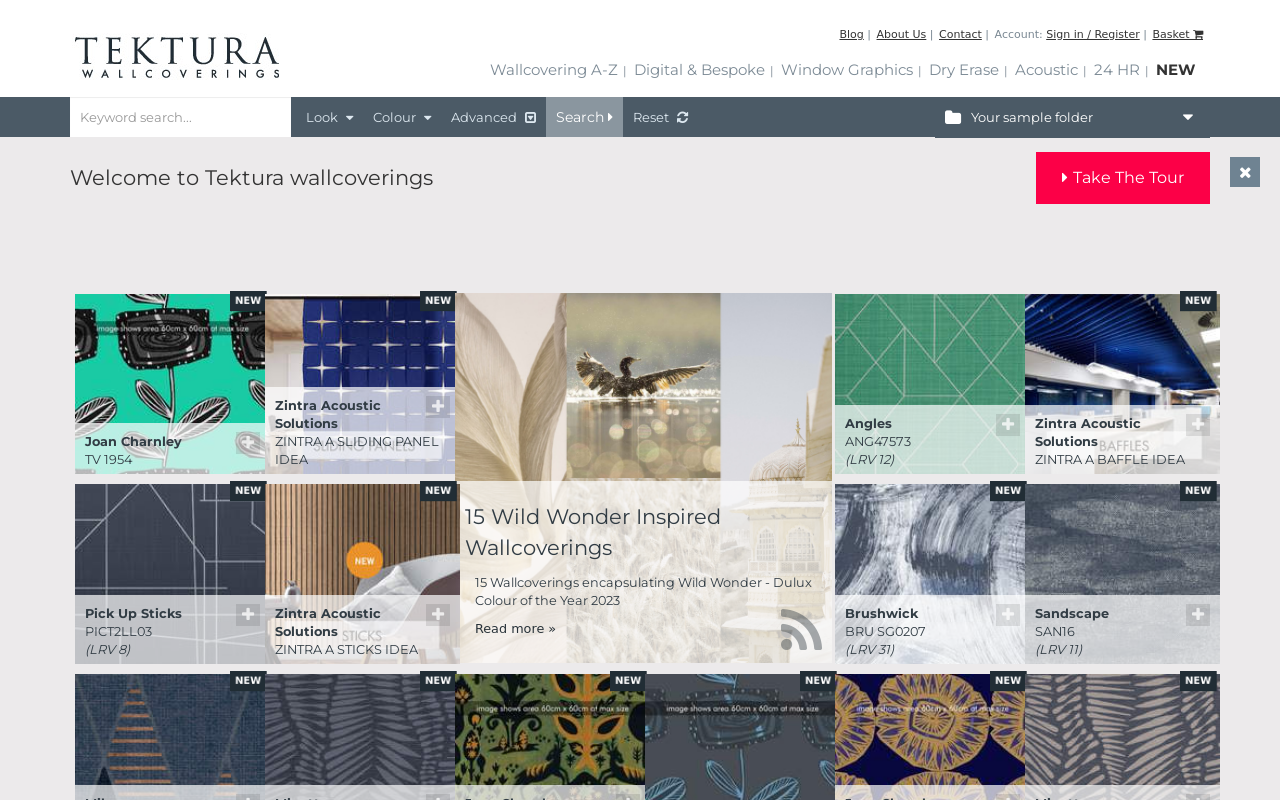Screen dimensions: 1280x800
Task: Go to the Acoustic menu item
Action: coord(1046,70)
